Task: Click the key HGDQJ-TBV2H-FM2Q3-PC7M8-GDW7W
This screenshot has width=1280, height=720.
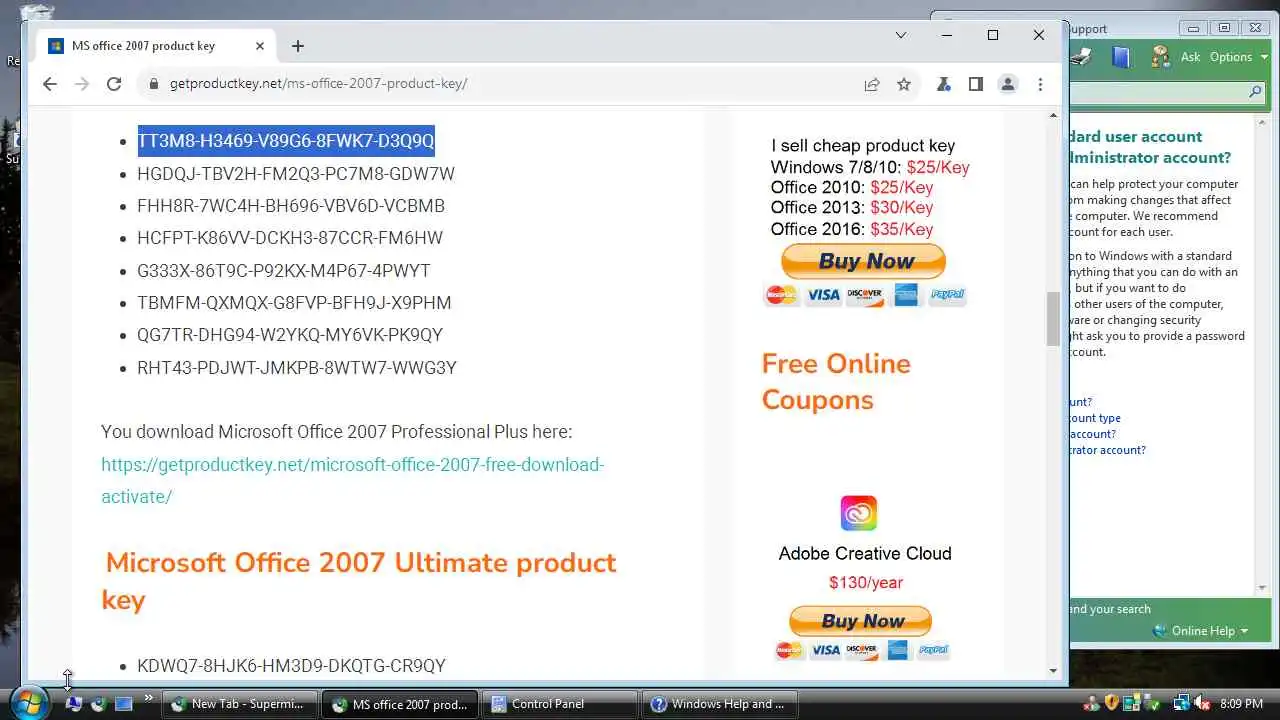Action: 296,174
